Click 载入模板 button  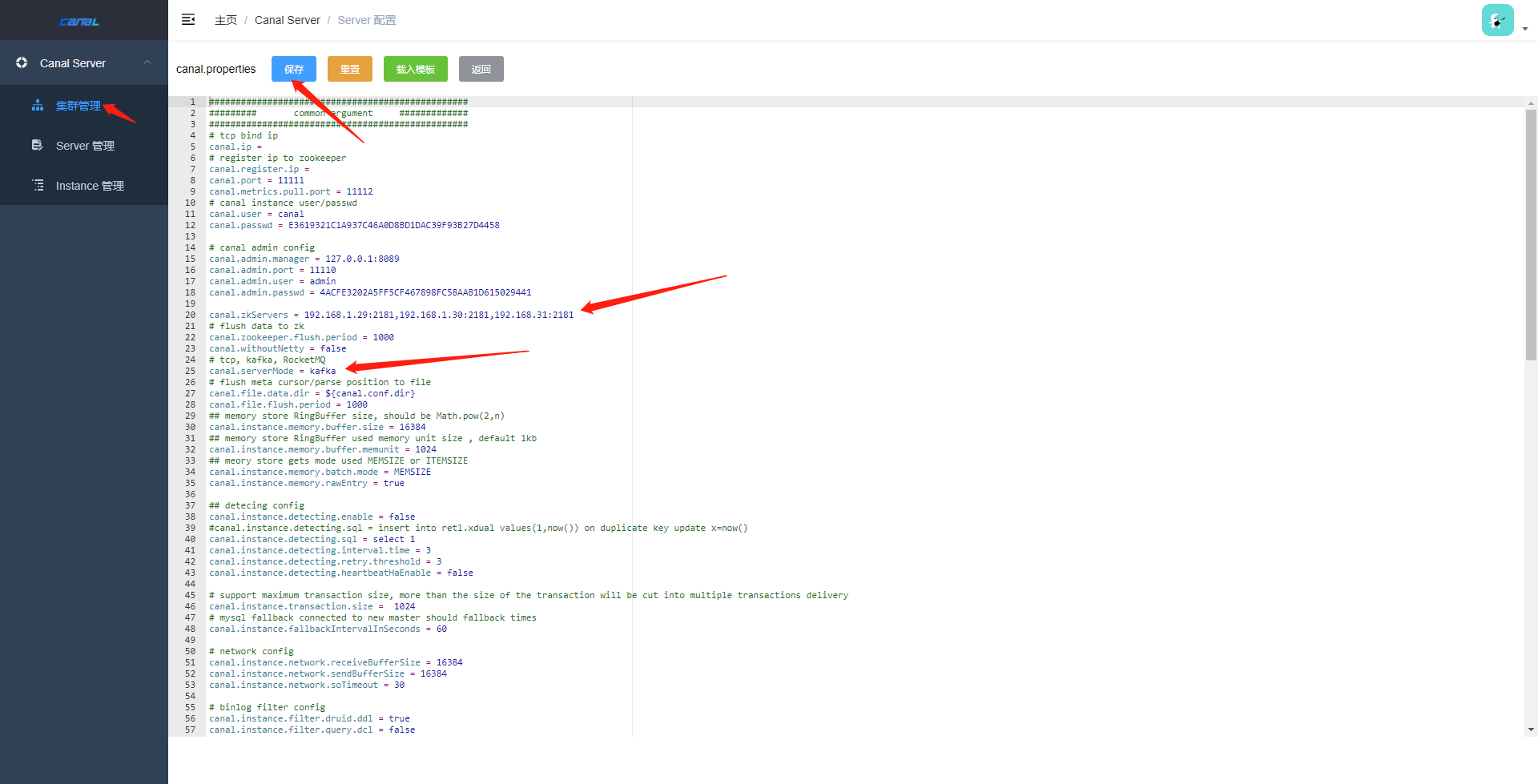coord(416,69)
